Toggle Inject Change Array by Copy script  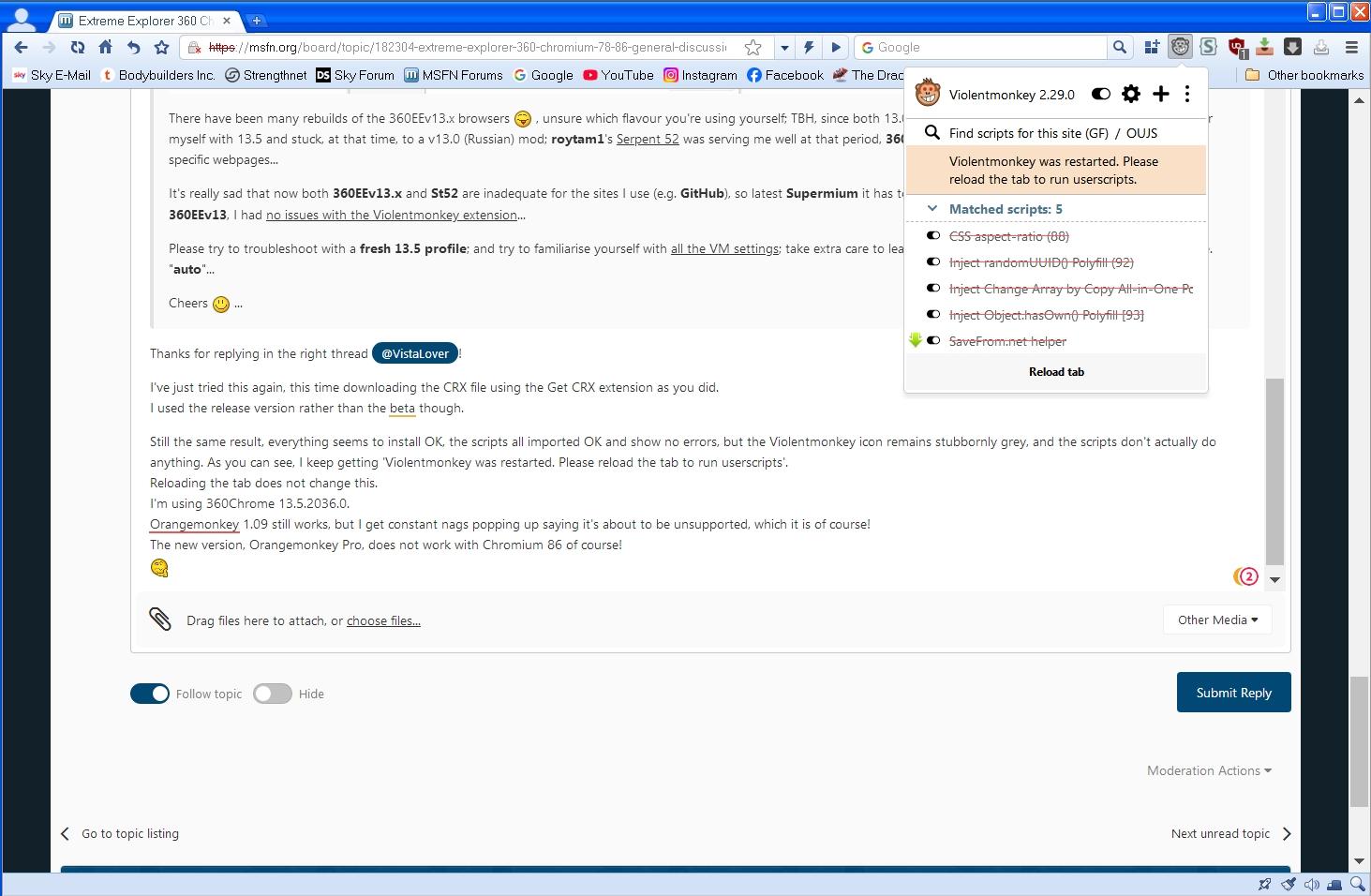[x=933, y=289]
